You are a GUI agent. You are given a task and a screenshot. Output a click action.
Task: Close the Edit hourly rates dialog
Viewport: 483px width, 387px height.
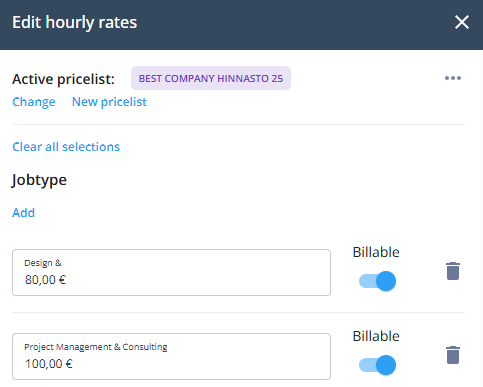click(462, 22)
